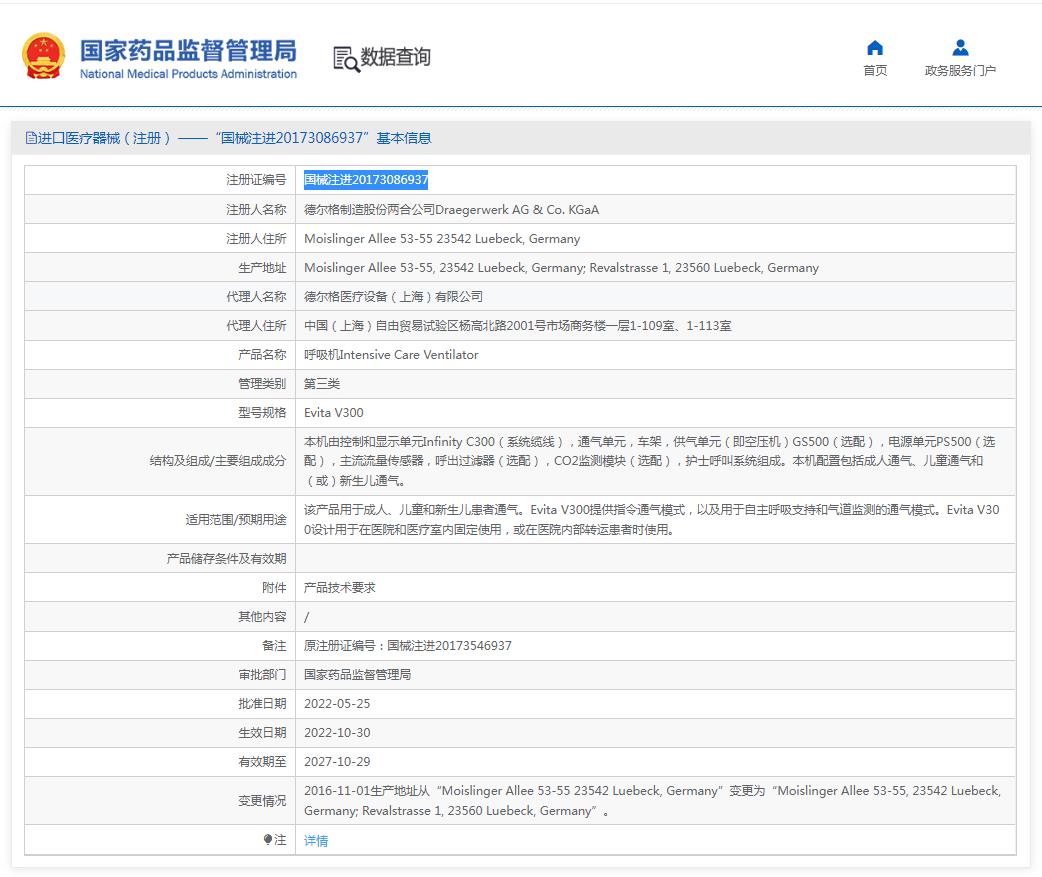Click the 产品技术要求 attachment text
This screenshot has width=1042, height=877.
pos(341,587)
